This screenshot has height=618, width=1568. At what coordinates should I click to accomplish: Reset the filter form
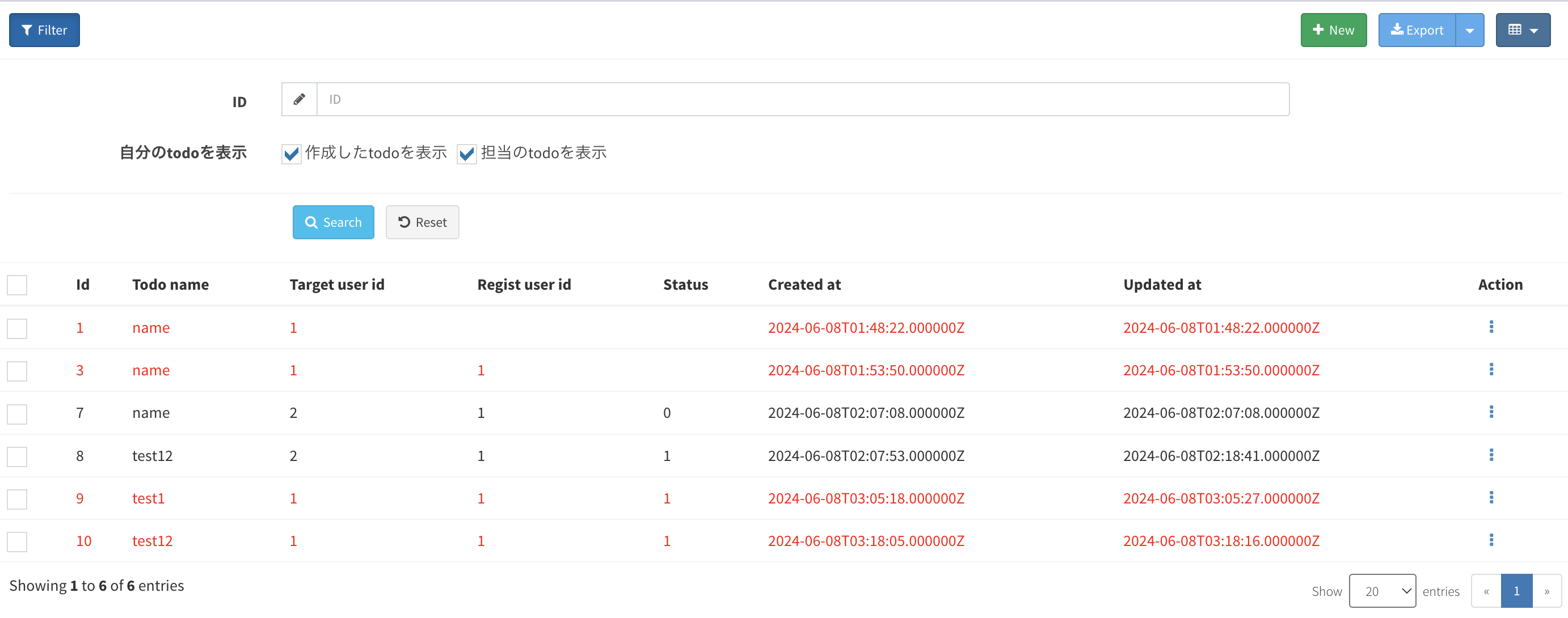pyautogui.click(x=422, y=222)
